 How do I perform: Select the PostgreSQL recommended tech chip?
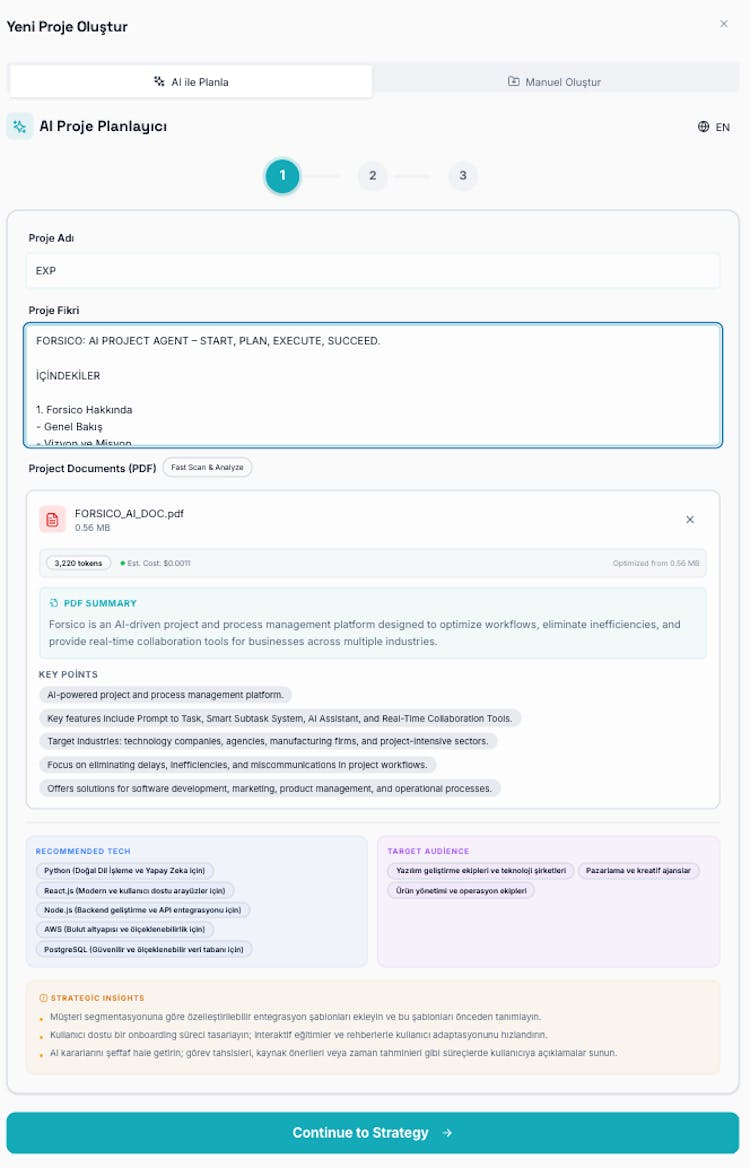coord(143,949)
